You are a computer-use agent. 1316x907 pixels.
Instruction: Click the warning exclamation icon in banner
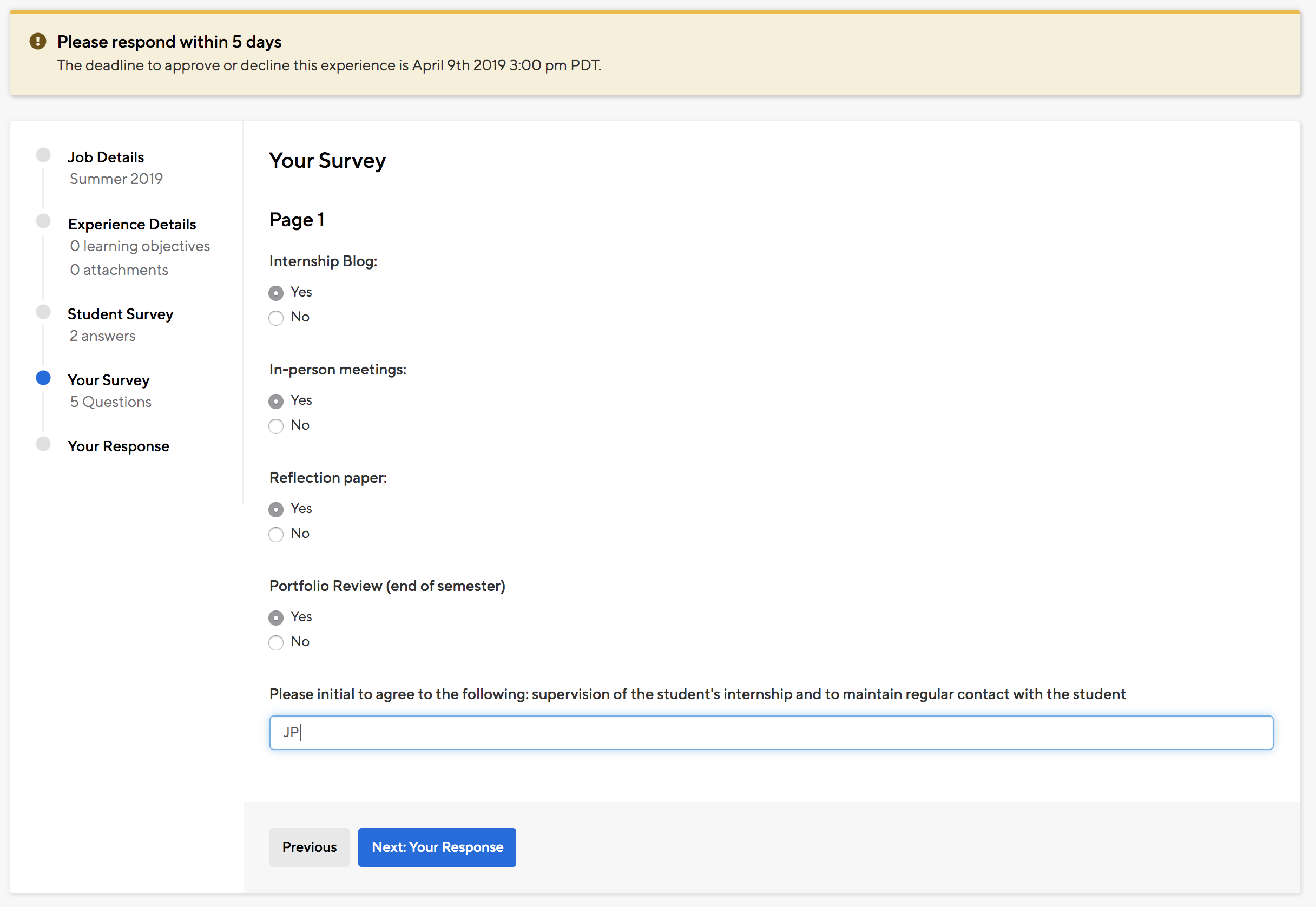(x=37, y=42)
